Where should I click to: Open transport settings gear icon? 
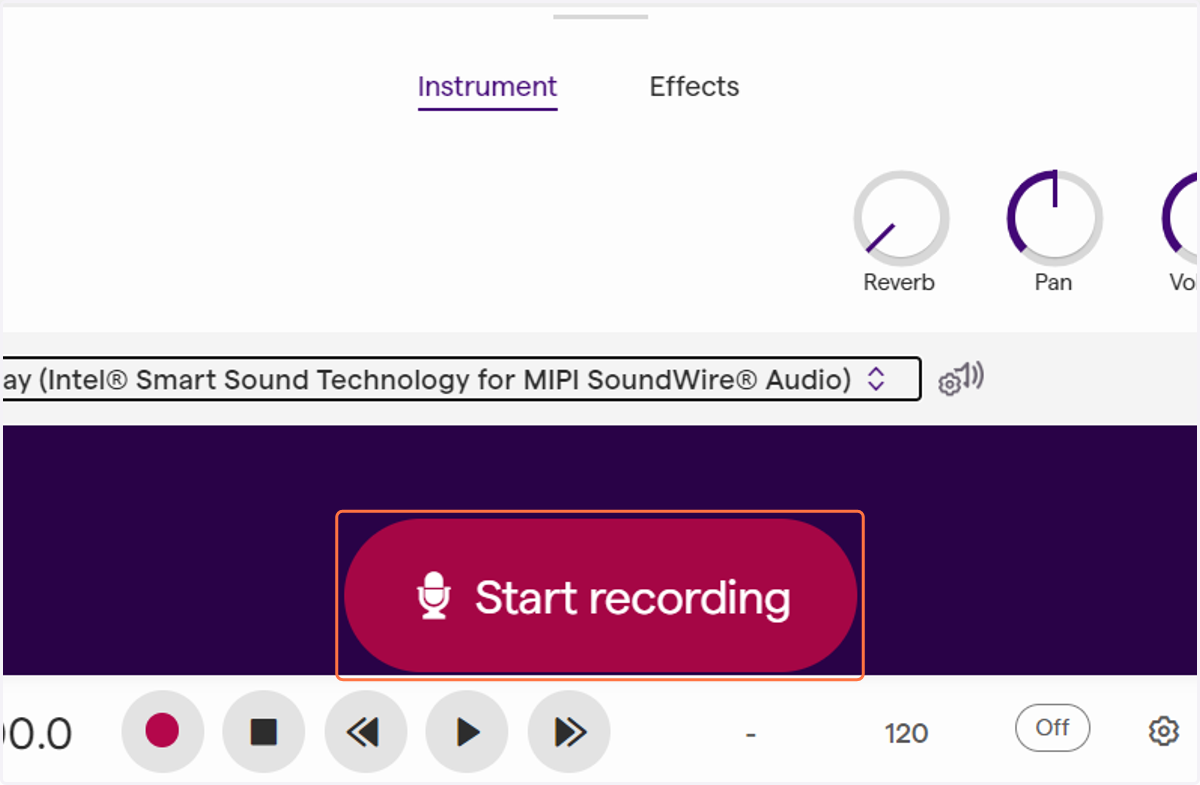[1163, 731]
